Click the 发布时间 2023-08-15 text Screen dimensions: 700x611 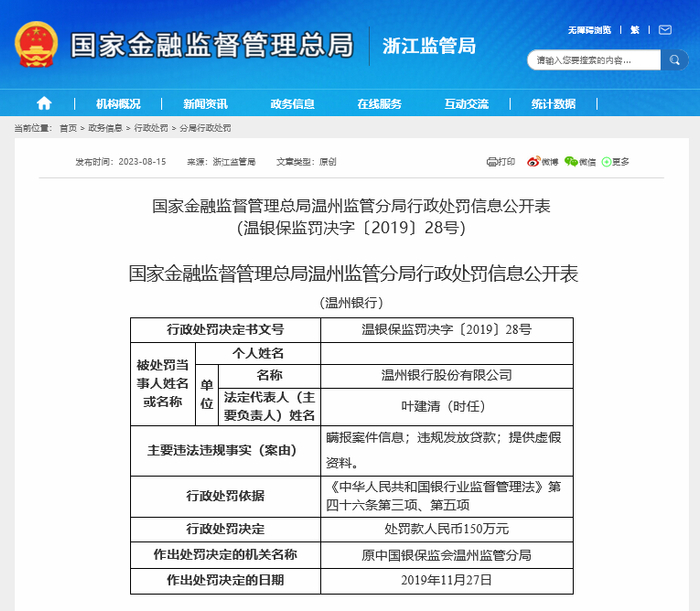pyautogui.click(x=121, y=162)
